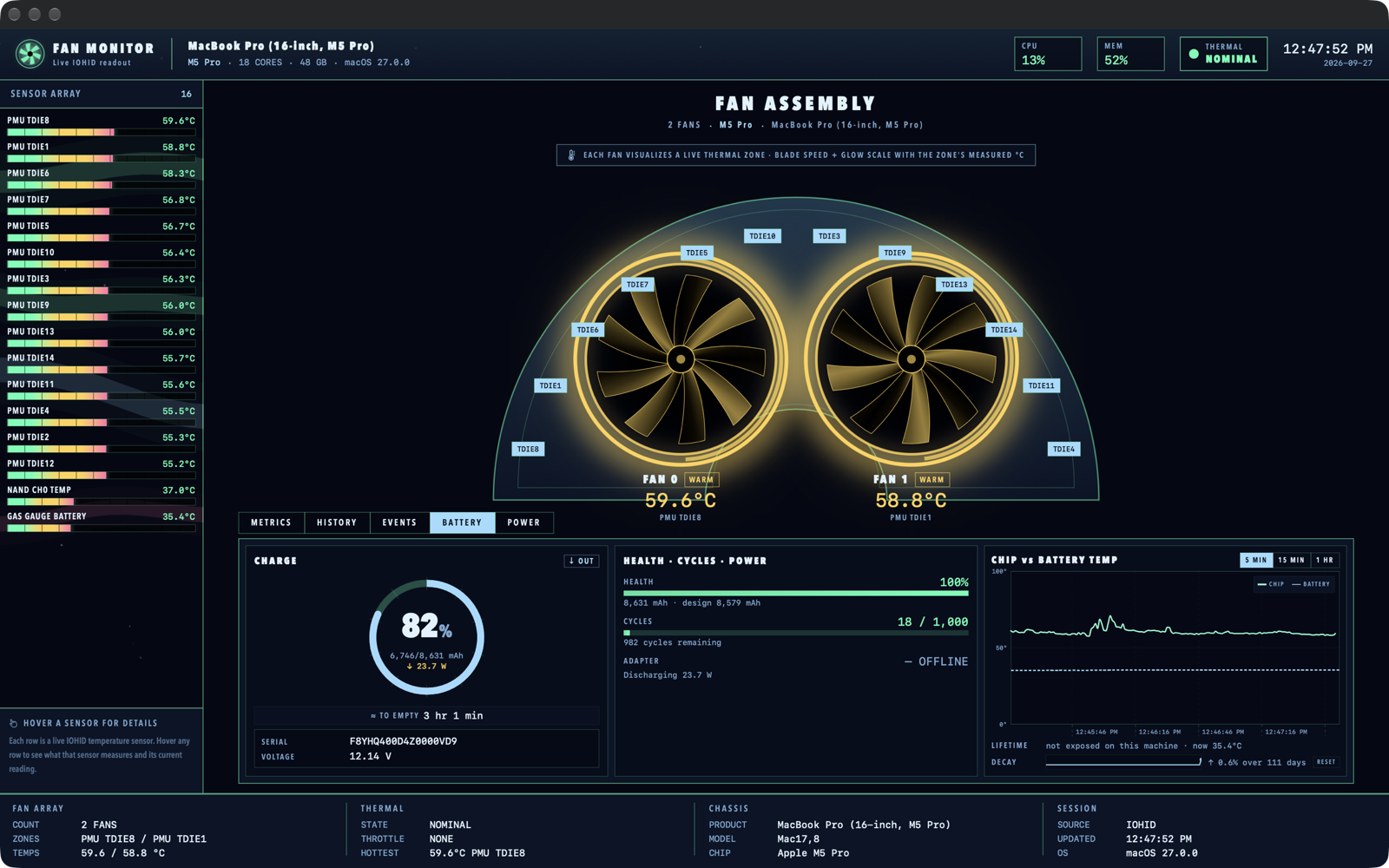This screenshot has height=868, width=1389.
Task: Click the 12:47:52 PM clock
Action: [x=1327, y=49]
